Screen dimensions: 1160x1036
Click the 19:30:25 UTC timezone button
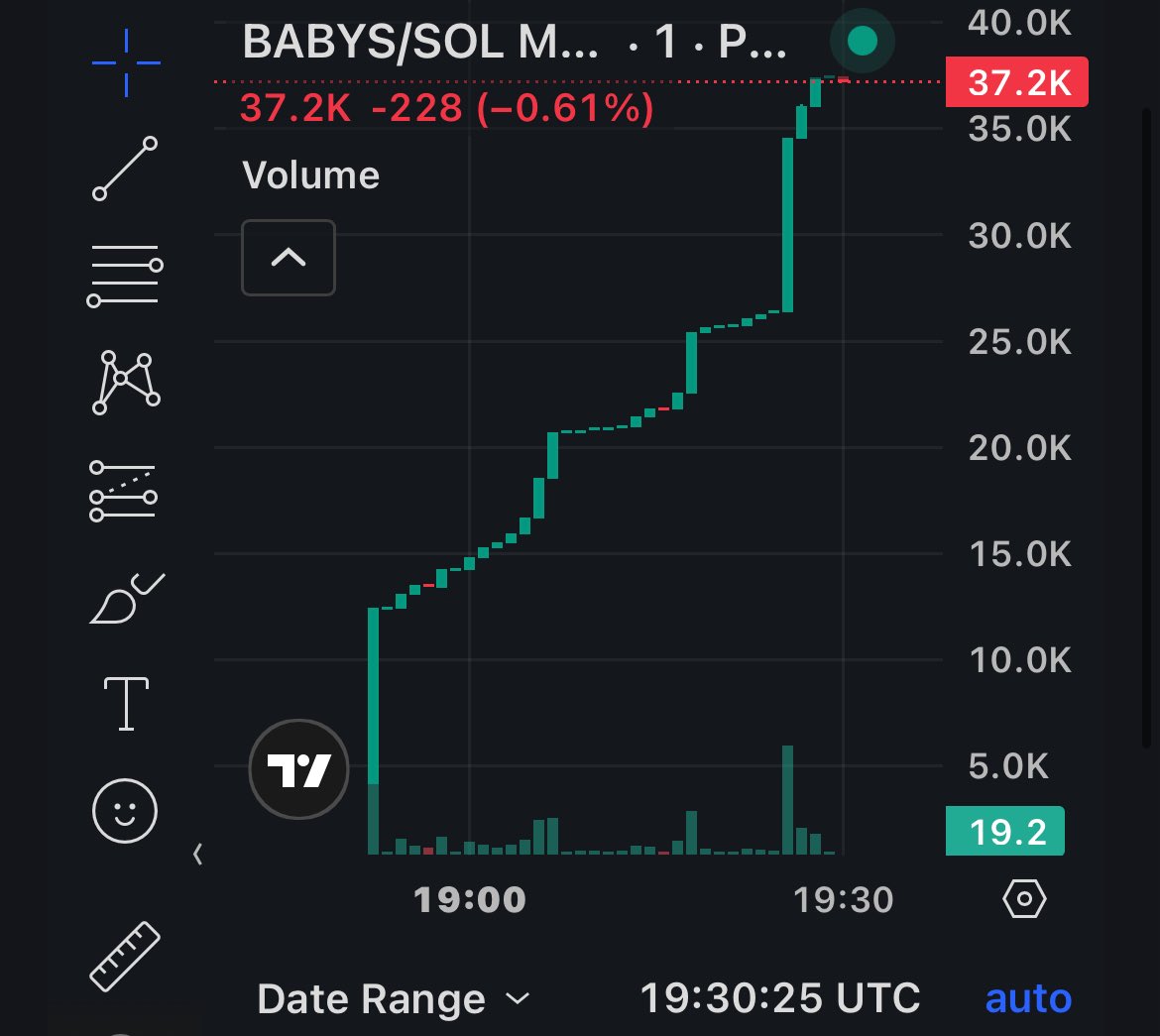click(779, 998)
